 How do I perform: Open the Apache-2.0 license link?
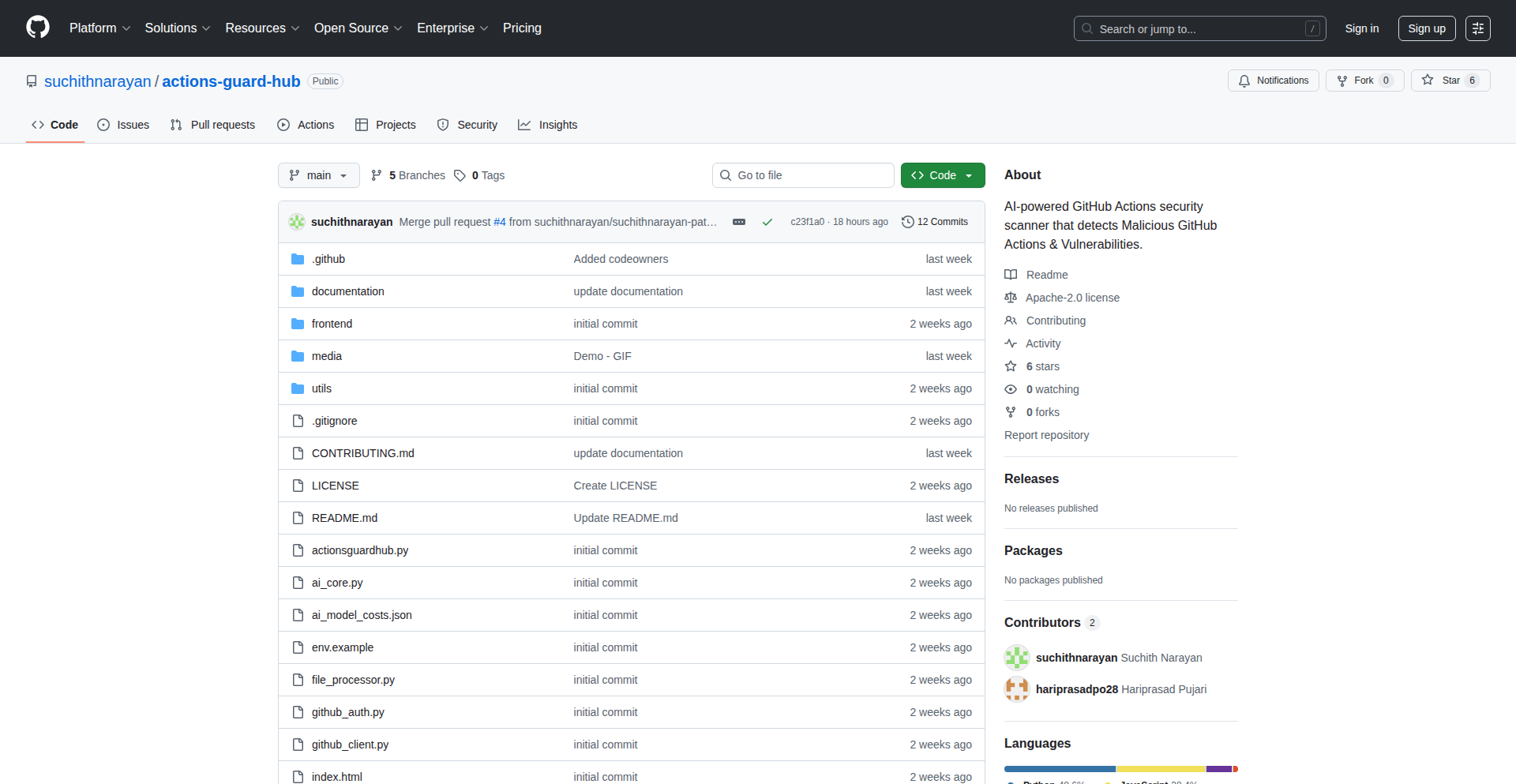(x=1071, y=298)
